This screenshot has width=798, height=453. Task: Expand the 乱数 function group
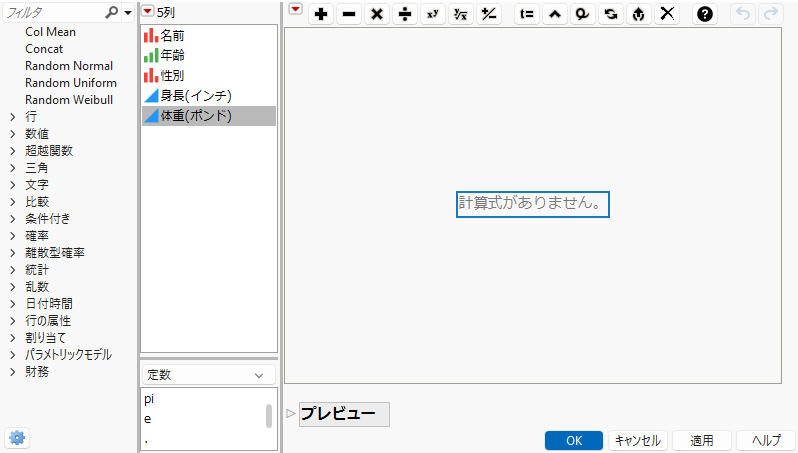[x=13, y=287]
